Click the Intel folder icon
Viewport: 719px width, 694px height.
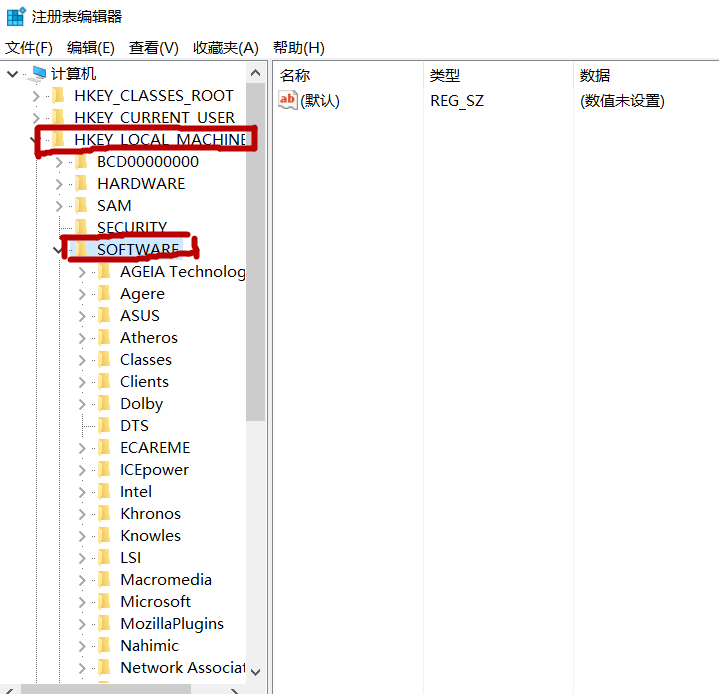click(x=105, y=492)
